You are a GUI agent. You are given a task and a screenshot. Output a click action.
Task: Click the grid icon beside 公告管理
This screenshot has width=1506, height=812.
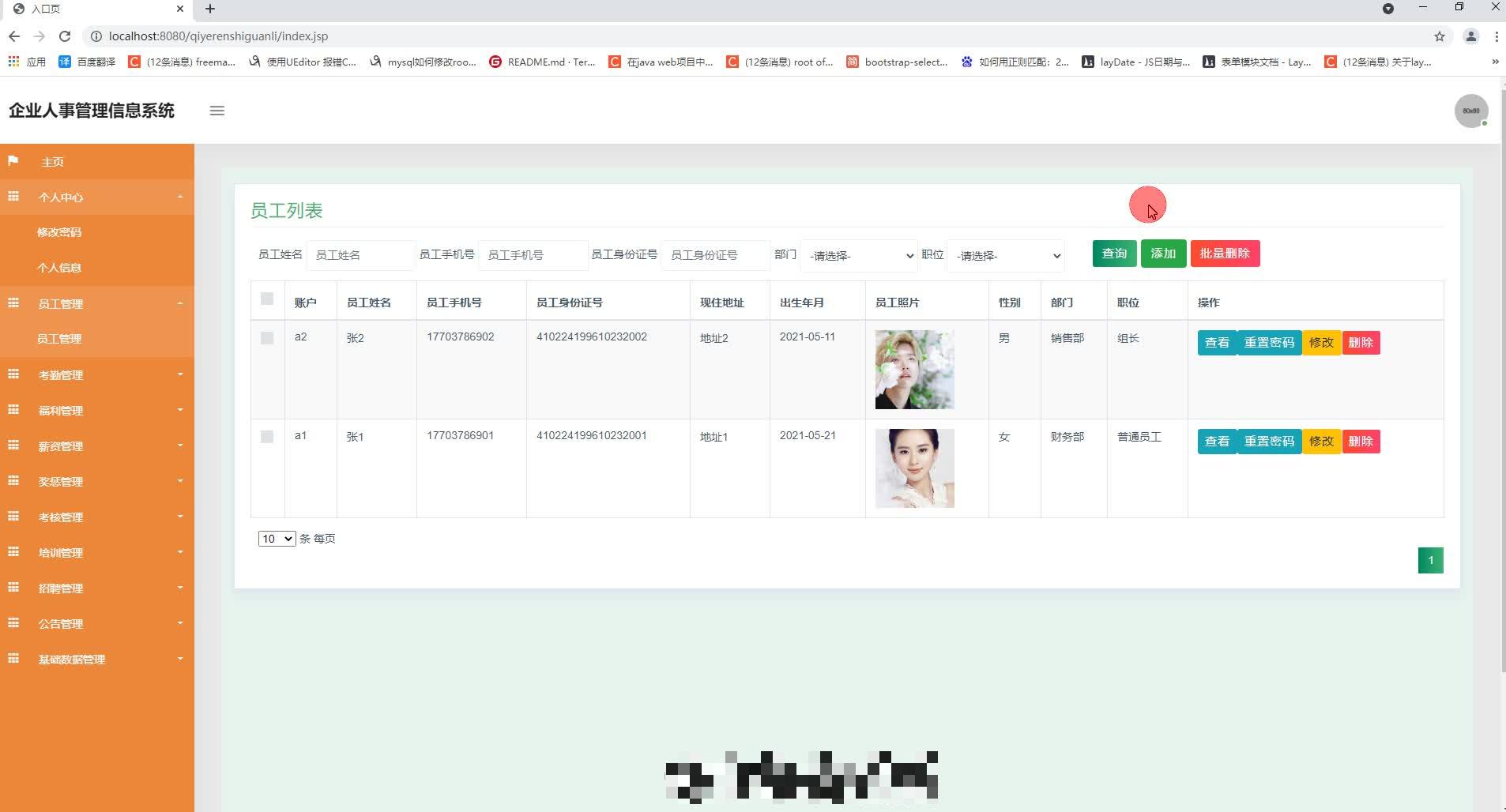(x=13, y=623)
